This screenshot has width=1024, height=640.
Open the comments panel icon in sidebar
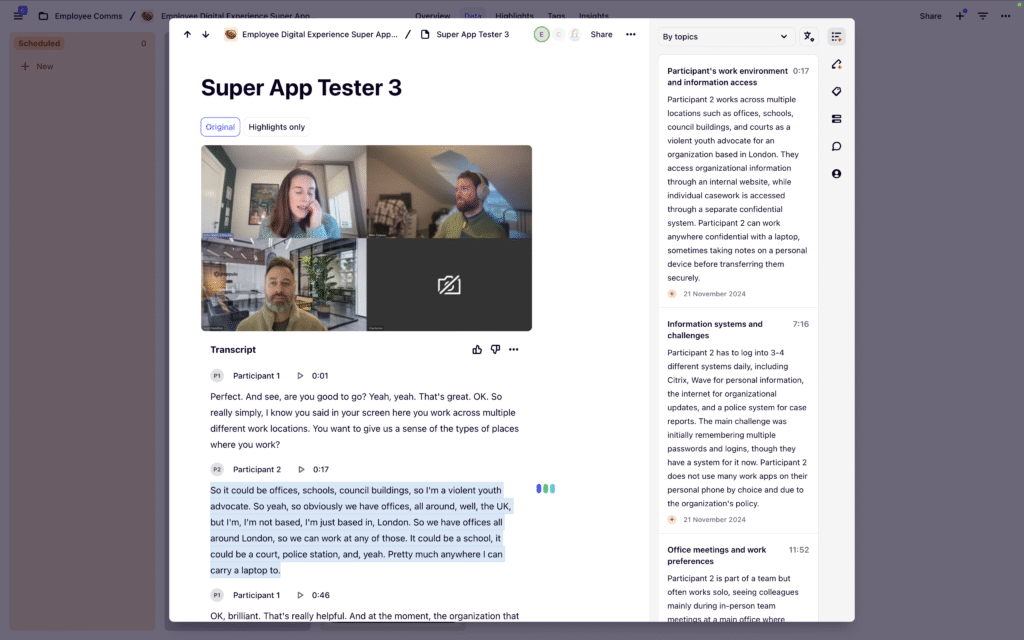click(x=836, y=146)
